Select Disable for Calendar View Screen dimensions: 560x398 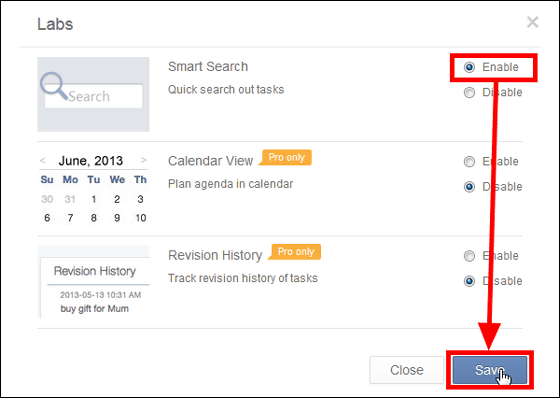pos(469,187)
